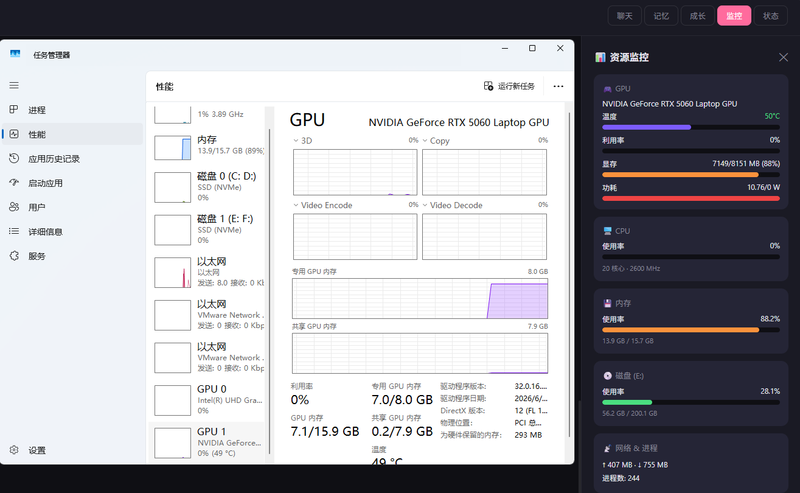Click the 运行新任务 (Run new task) icon
This screenshot has height=493, width=800.
488,86
